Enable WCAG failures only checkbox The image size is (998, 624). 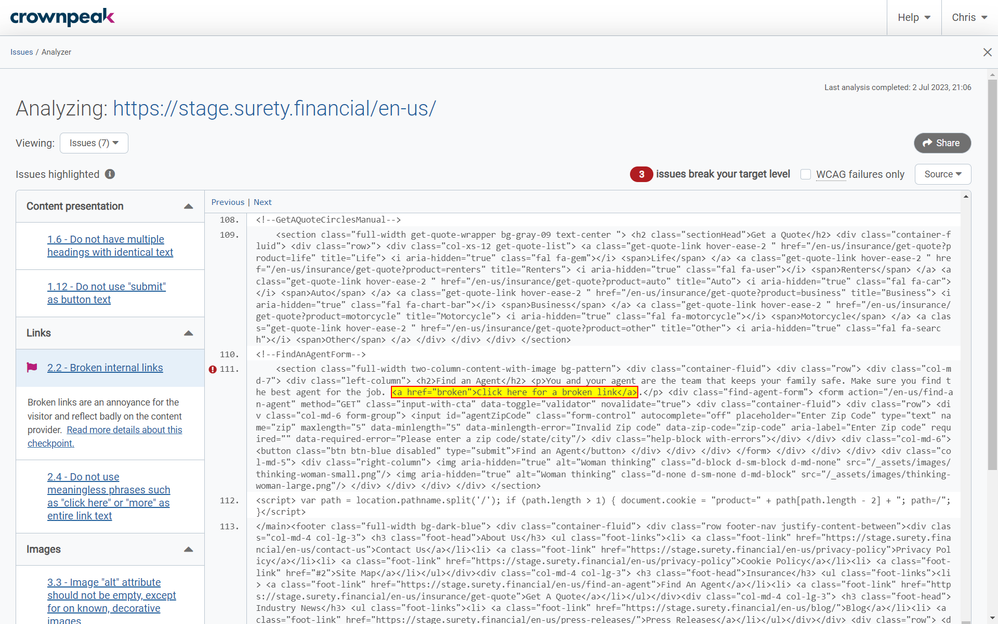coord(805,174)
